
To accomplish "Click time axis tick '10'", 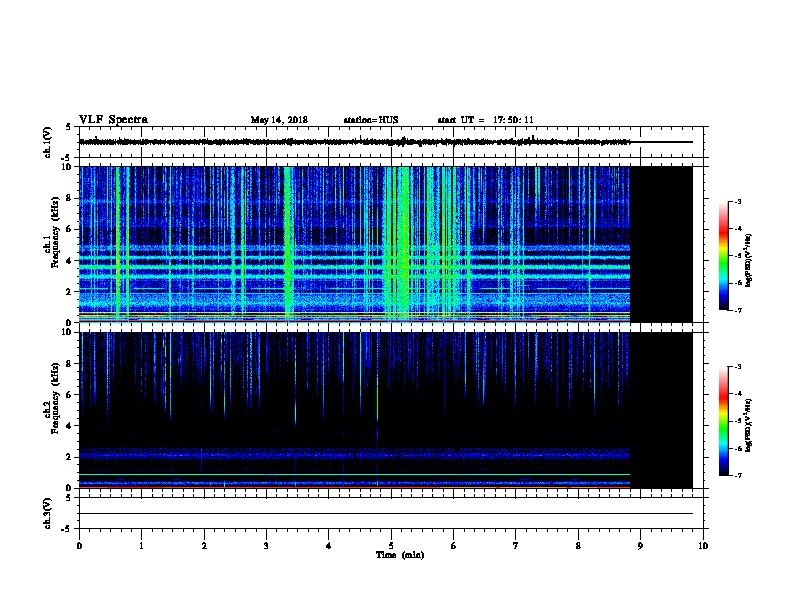I will (x=703, y=546).
